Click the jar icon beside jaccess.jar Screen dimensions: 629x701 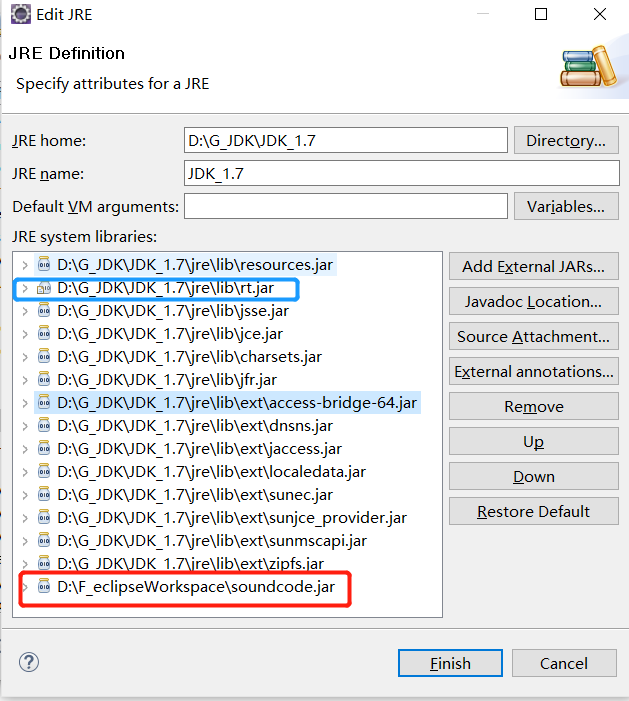coord(44,448)
